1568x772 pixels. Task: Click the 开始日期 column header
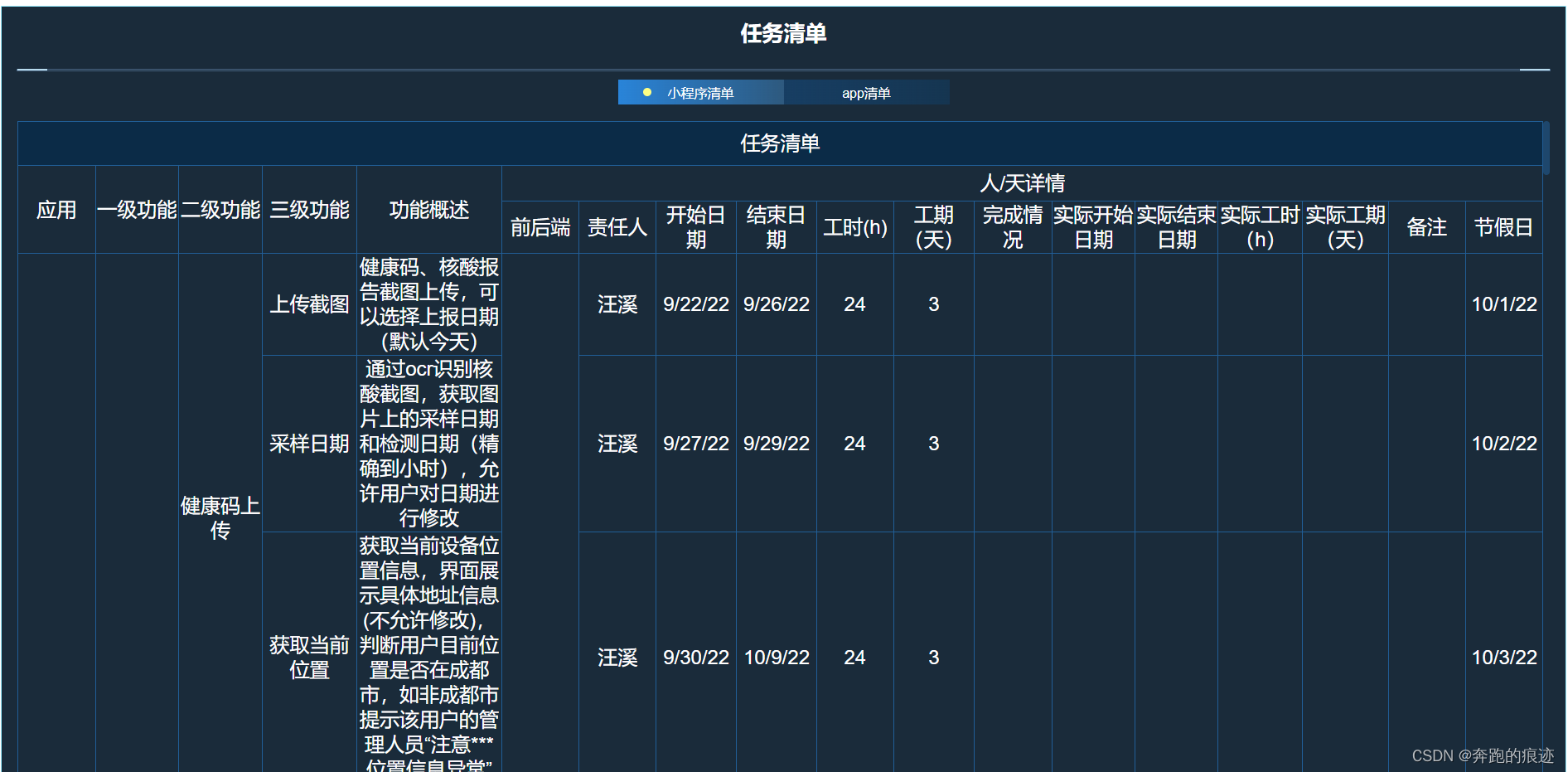[696, 227]
